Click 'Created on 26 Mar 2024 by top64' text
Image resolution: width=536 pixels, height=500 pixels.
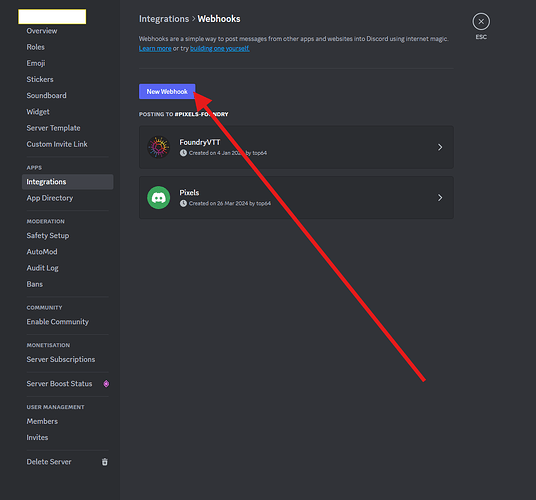230,203
